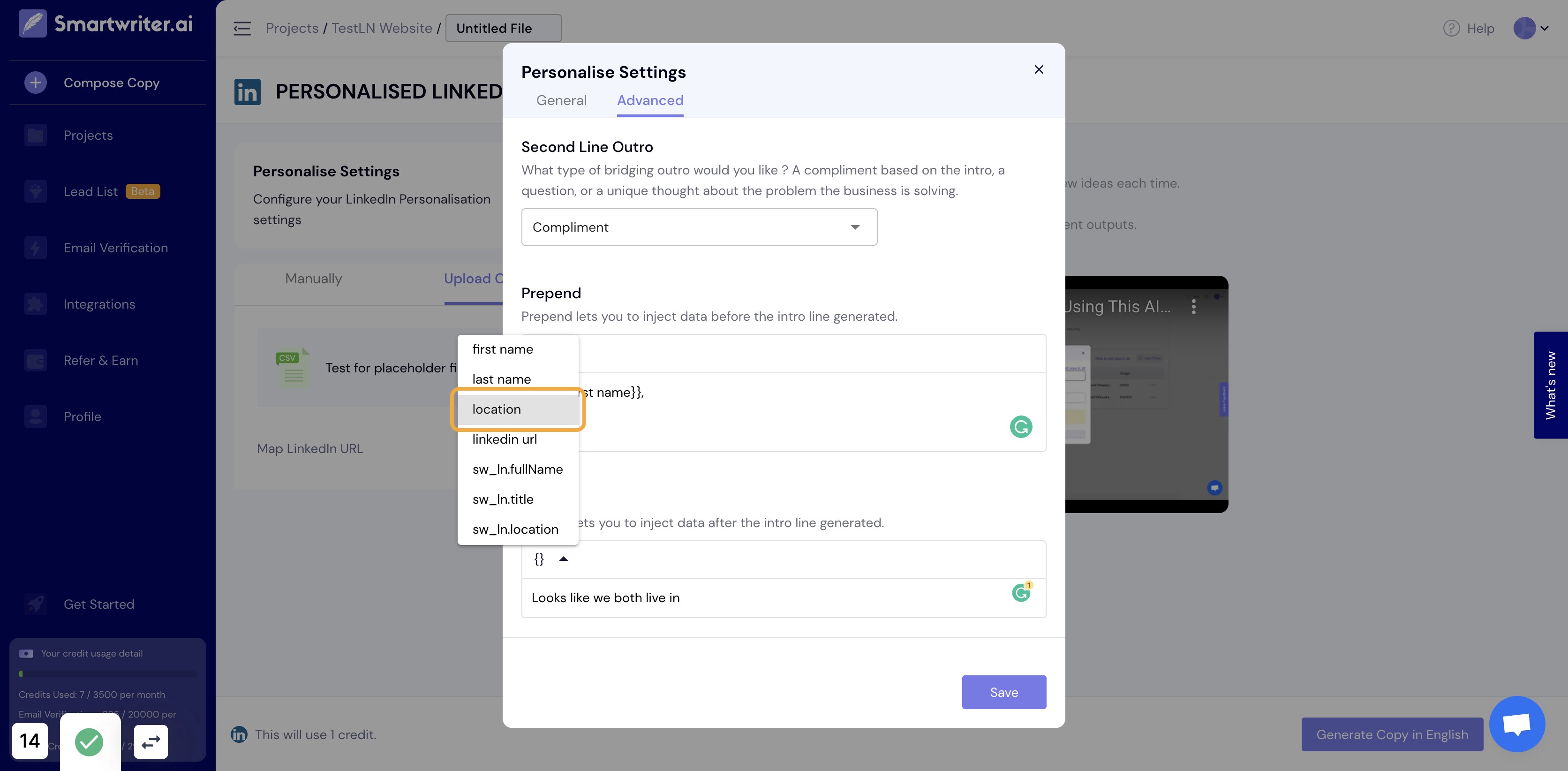Click Generate Copy in English button

[x=1392, y=734]
